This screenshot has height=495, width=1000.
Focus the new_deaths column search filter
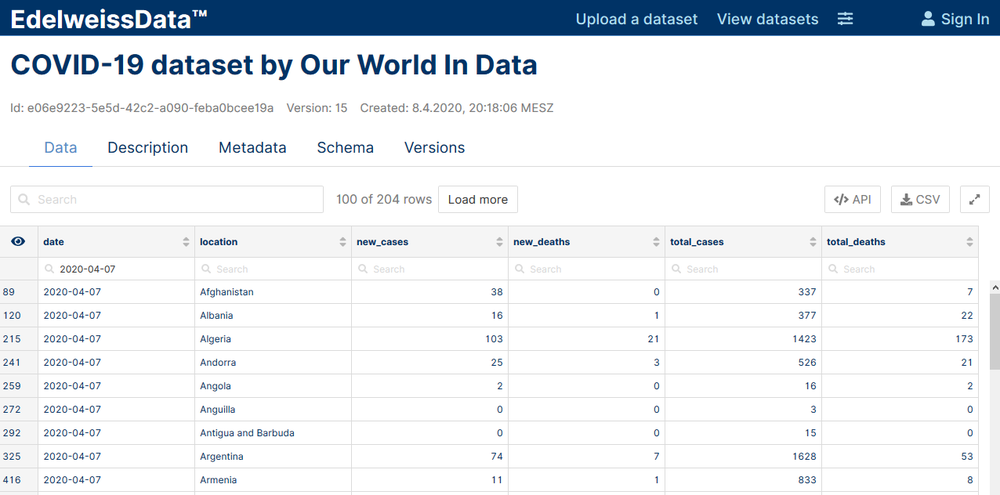[x=587, y=269]
